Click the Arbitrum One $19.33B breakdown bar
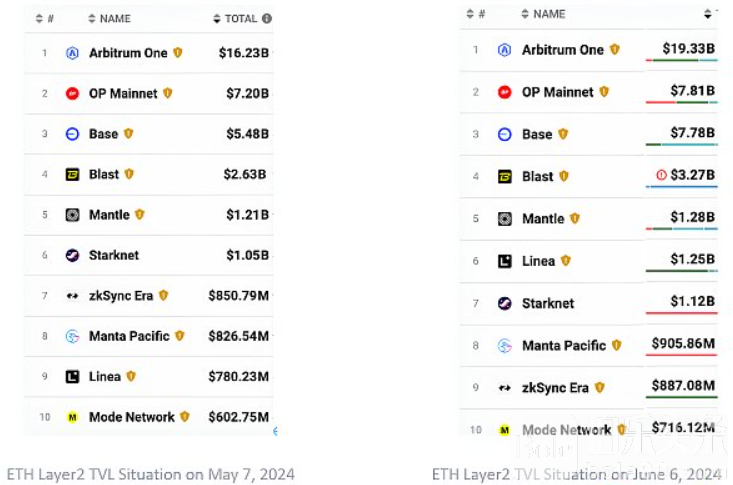 click(x=682, y=60)
